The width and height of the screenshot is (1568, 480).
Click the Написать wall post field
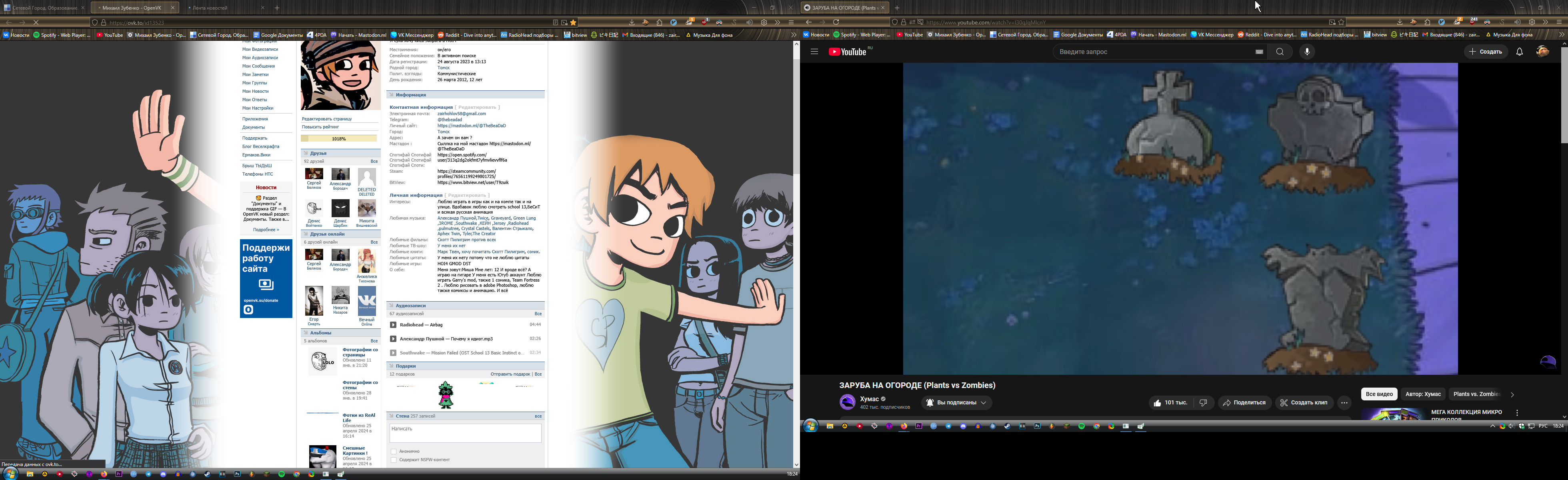pyautogui.click(x=465, y=432)
